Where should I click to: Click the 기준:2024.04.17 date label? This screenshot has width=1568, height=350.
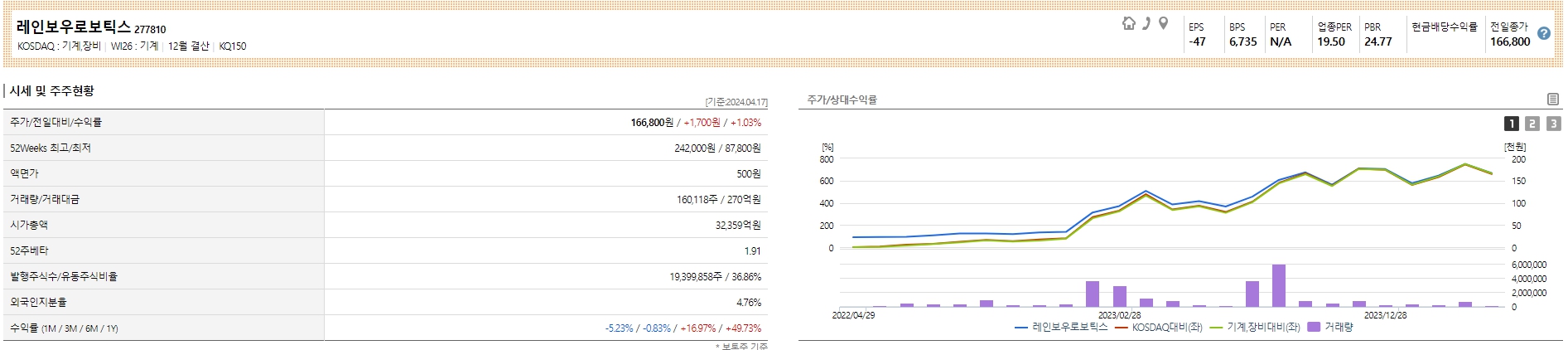click(x=736, y=102)
